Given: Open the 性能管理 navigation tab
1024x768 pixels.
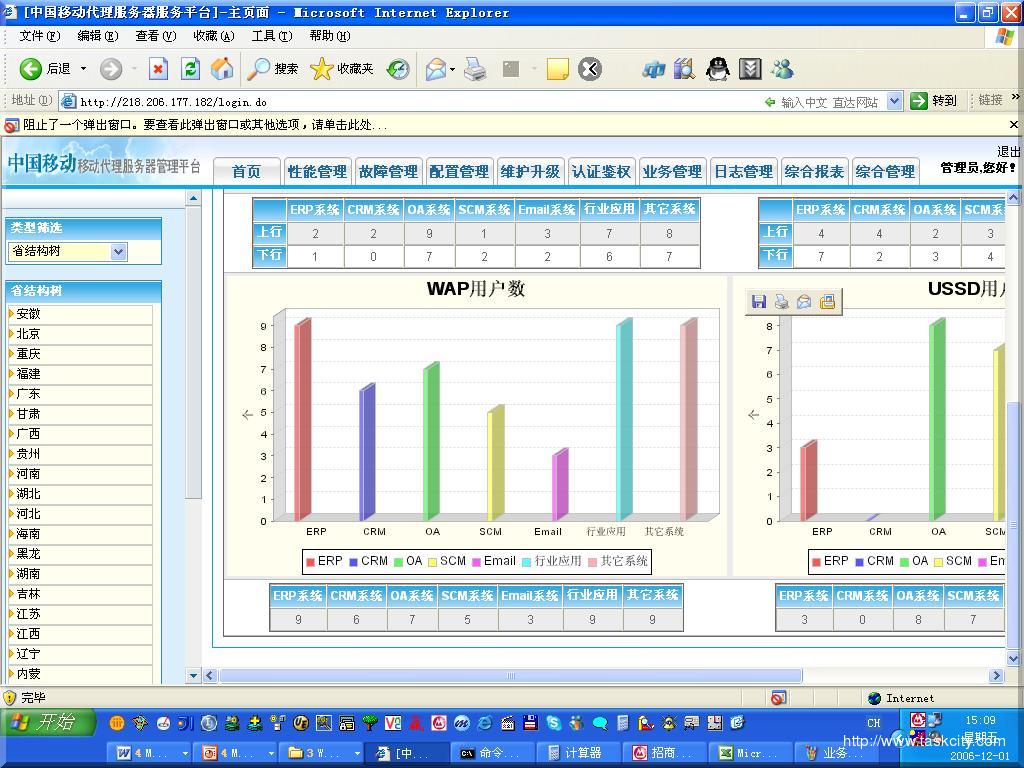Looking at the screenshot, I should pyautogui.click(x=317, y=172).
